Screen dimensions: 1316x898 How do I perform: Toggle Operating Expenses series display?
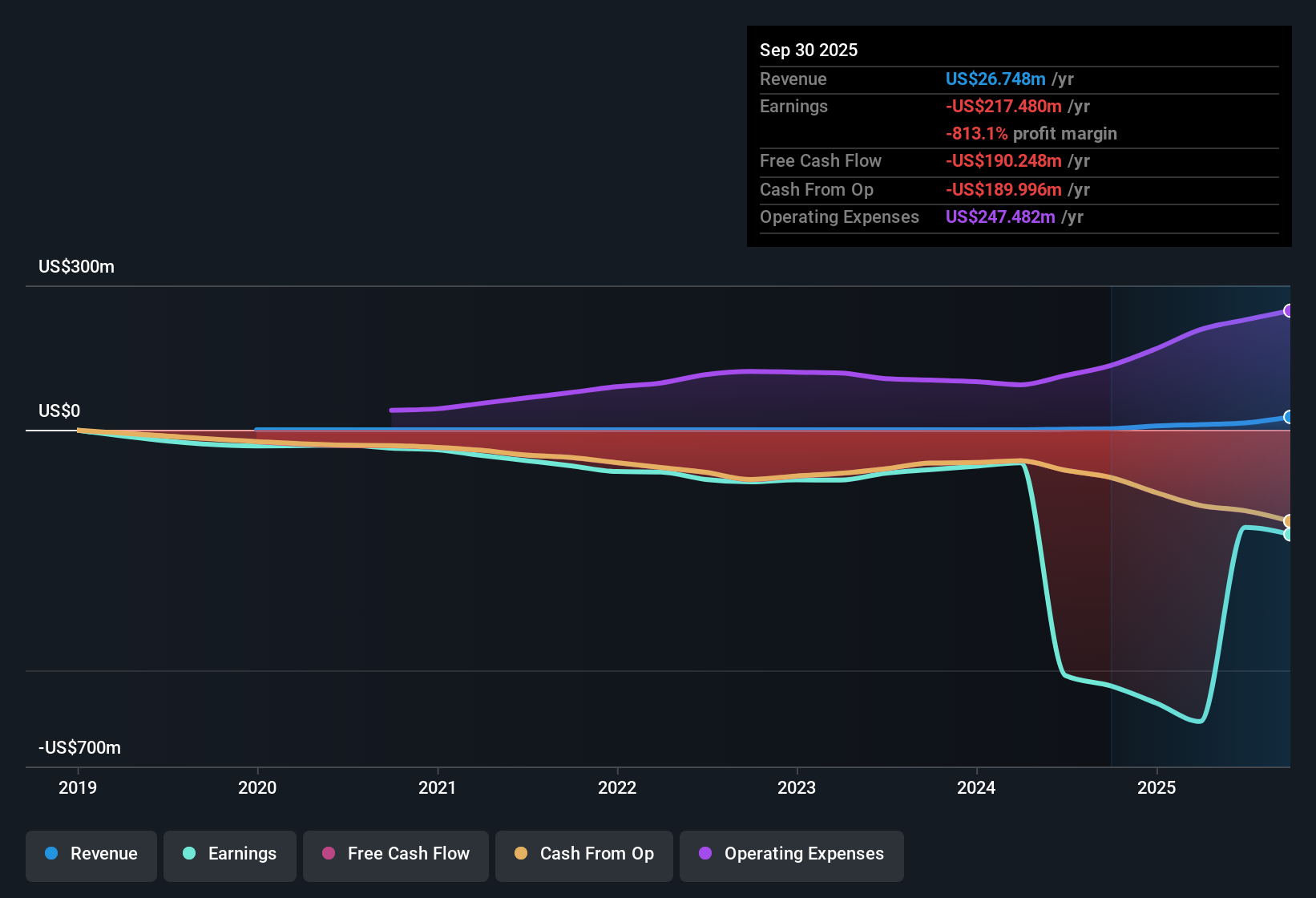(x=791, y=854)
